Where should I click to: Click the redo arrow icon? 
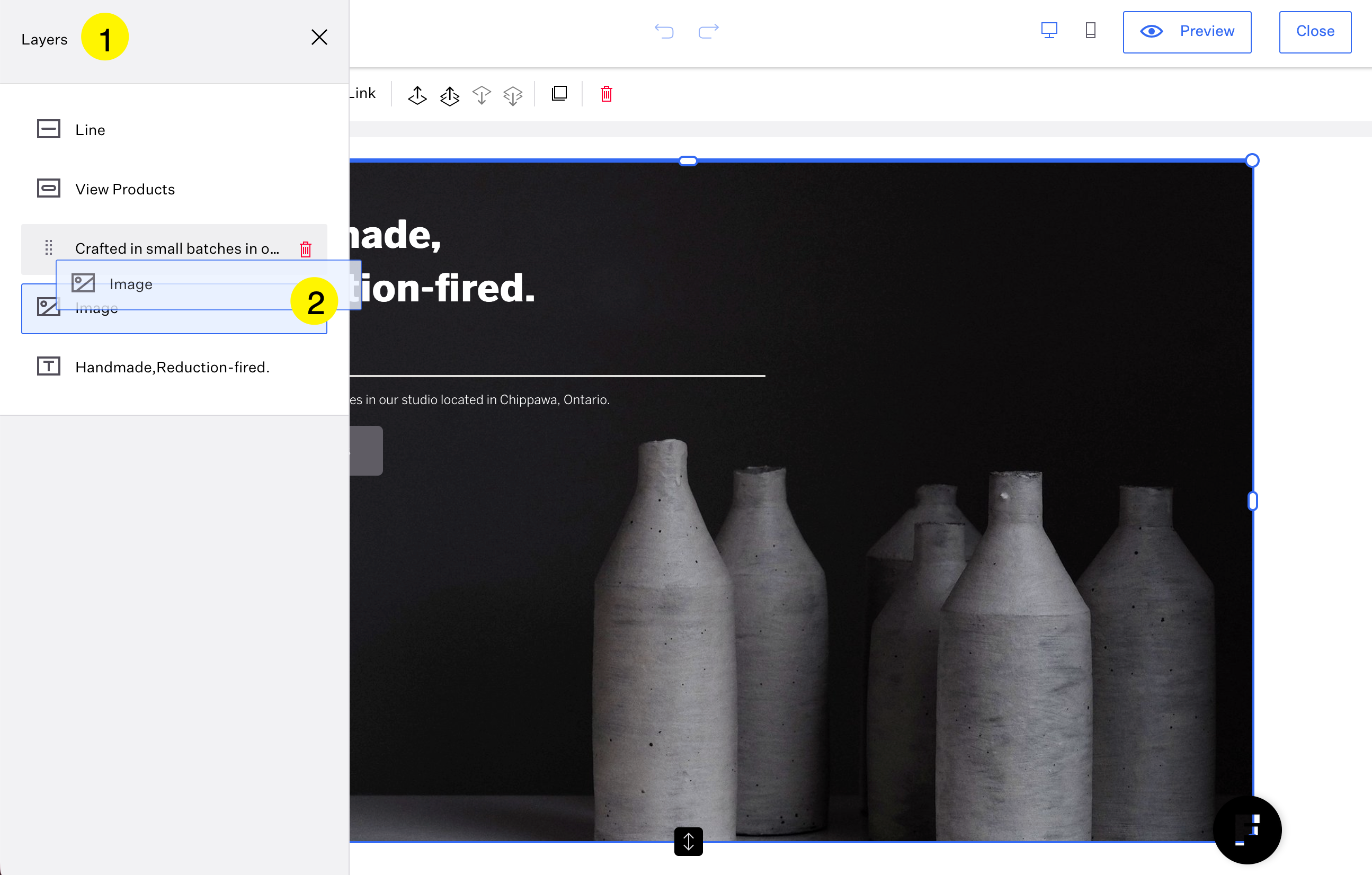coord(708,31)
